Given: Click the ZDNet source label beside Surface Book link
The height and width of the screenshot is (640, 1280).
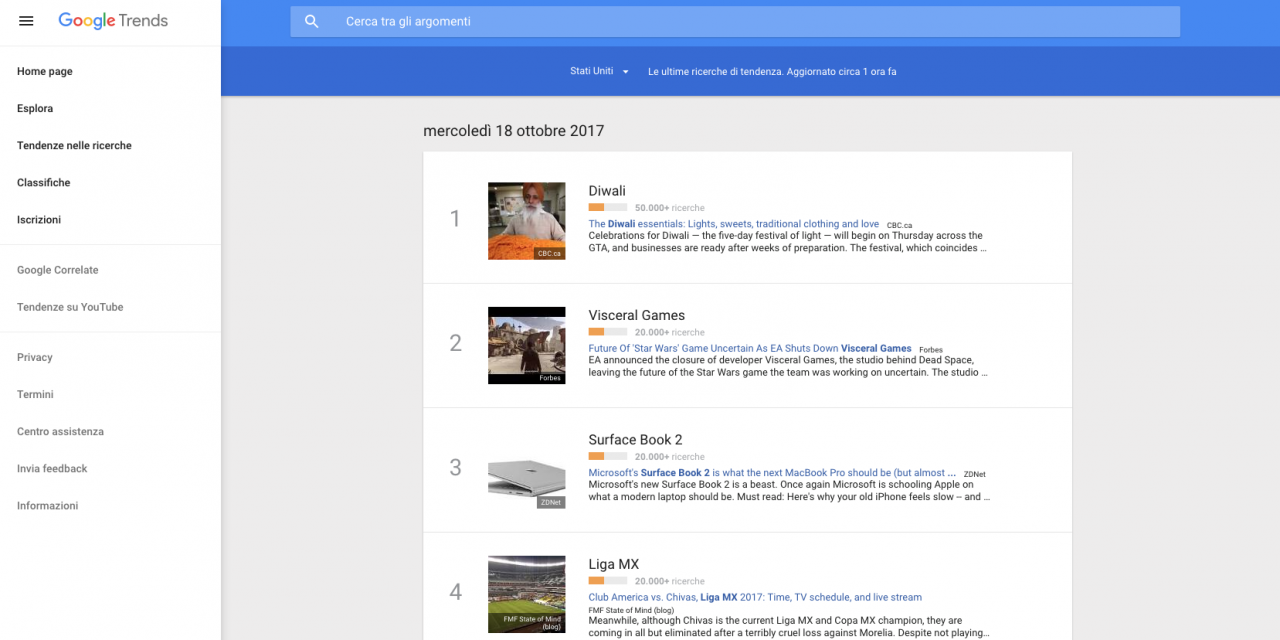Looking at the screenshot, I should [x=974, y=474].
